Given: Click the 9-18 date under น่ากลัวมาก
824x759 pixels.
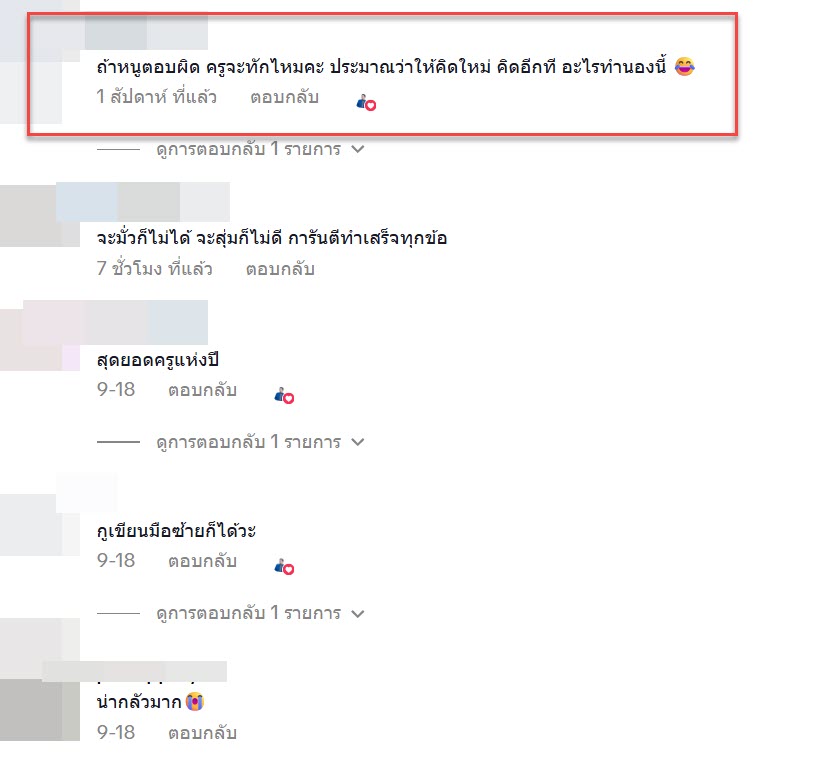Looking at the screenshot, I should (x=116, y=732).
